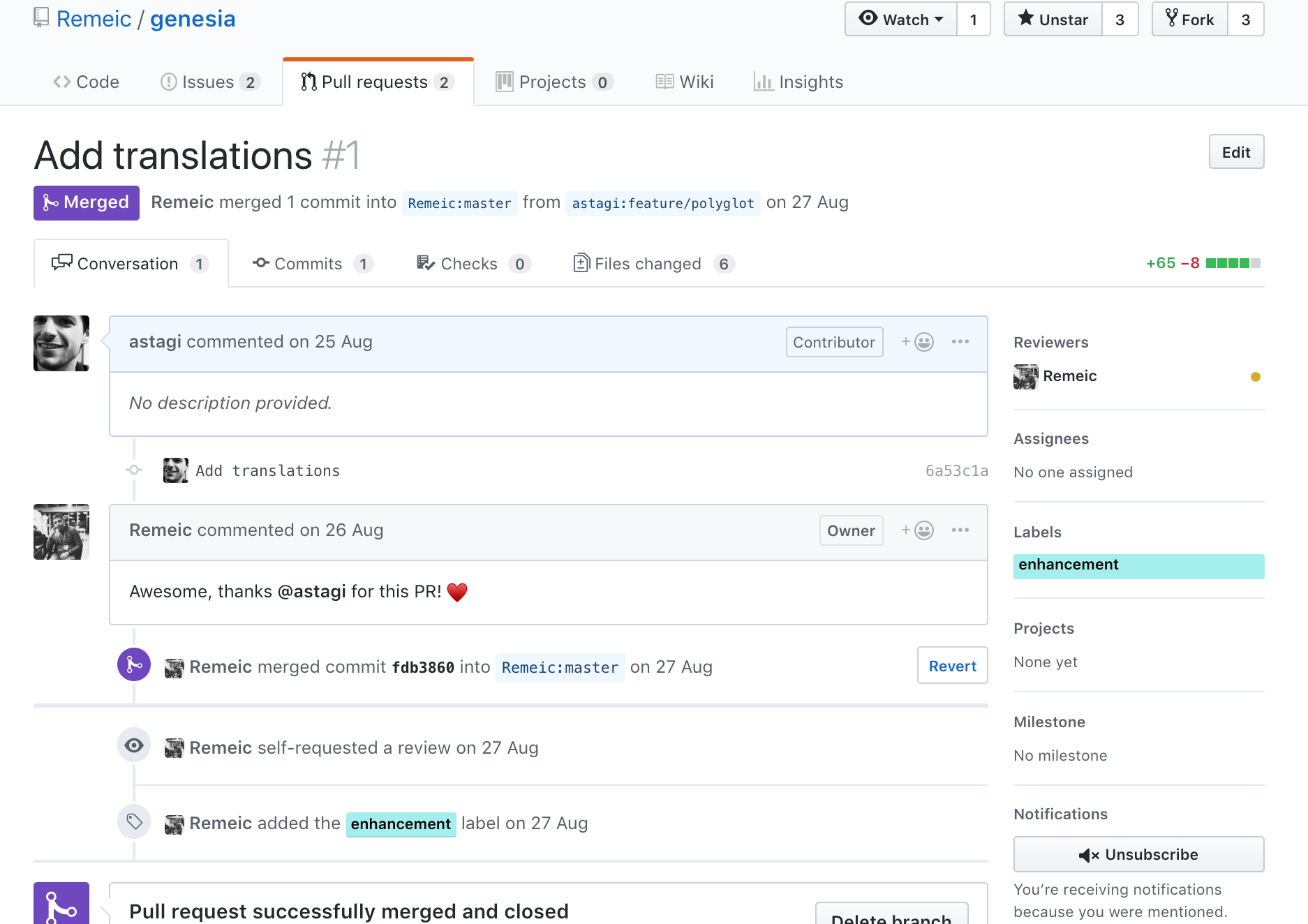Viewport: 1308px width, 924px height.
Task: Open astagi author link in comment header
Action: [155, 341]
